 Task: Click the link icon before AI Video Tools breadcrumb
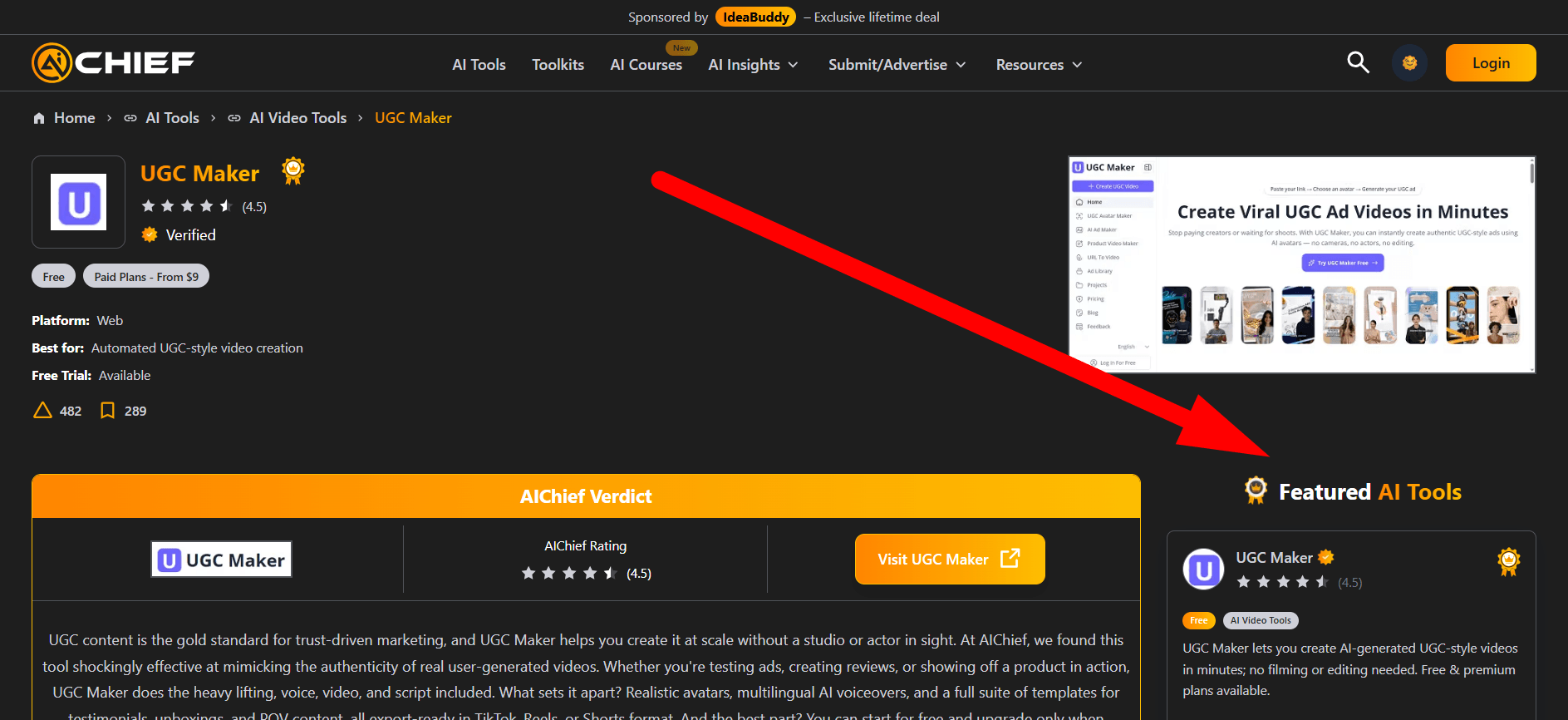coord(234,118)
